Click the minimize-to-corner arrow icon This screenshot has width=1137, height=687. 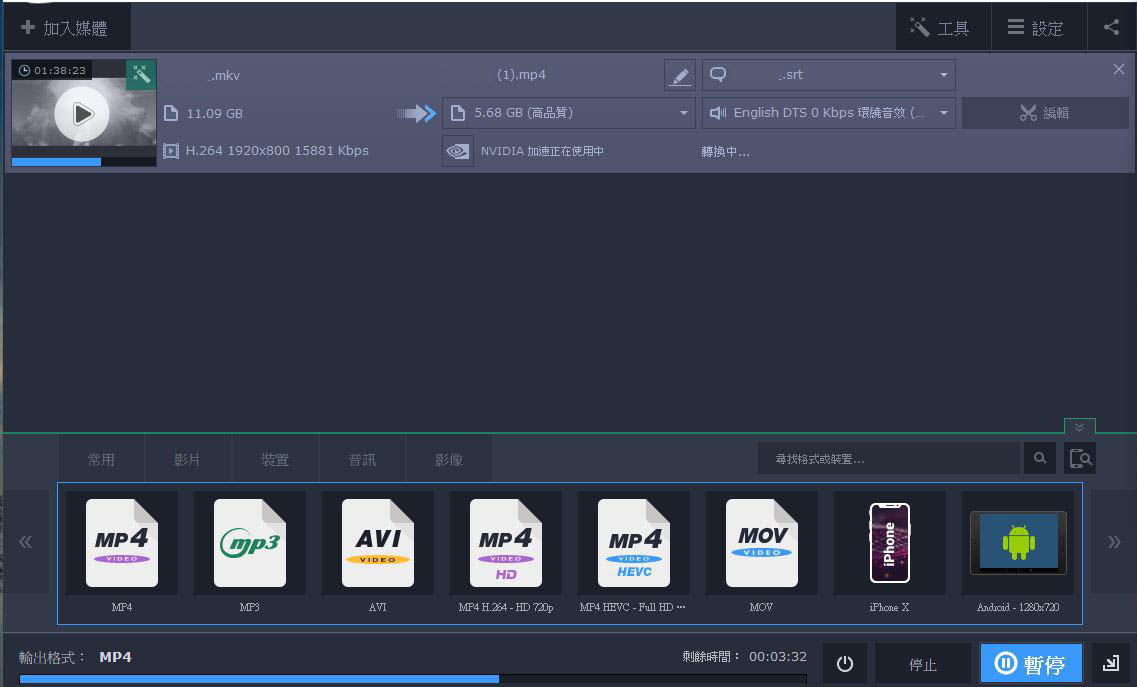tap(1111, 663)
